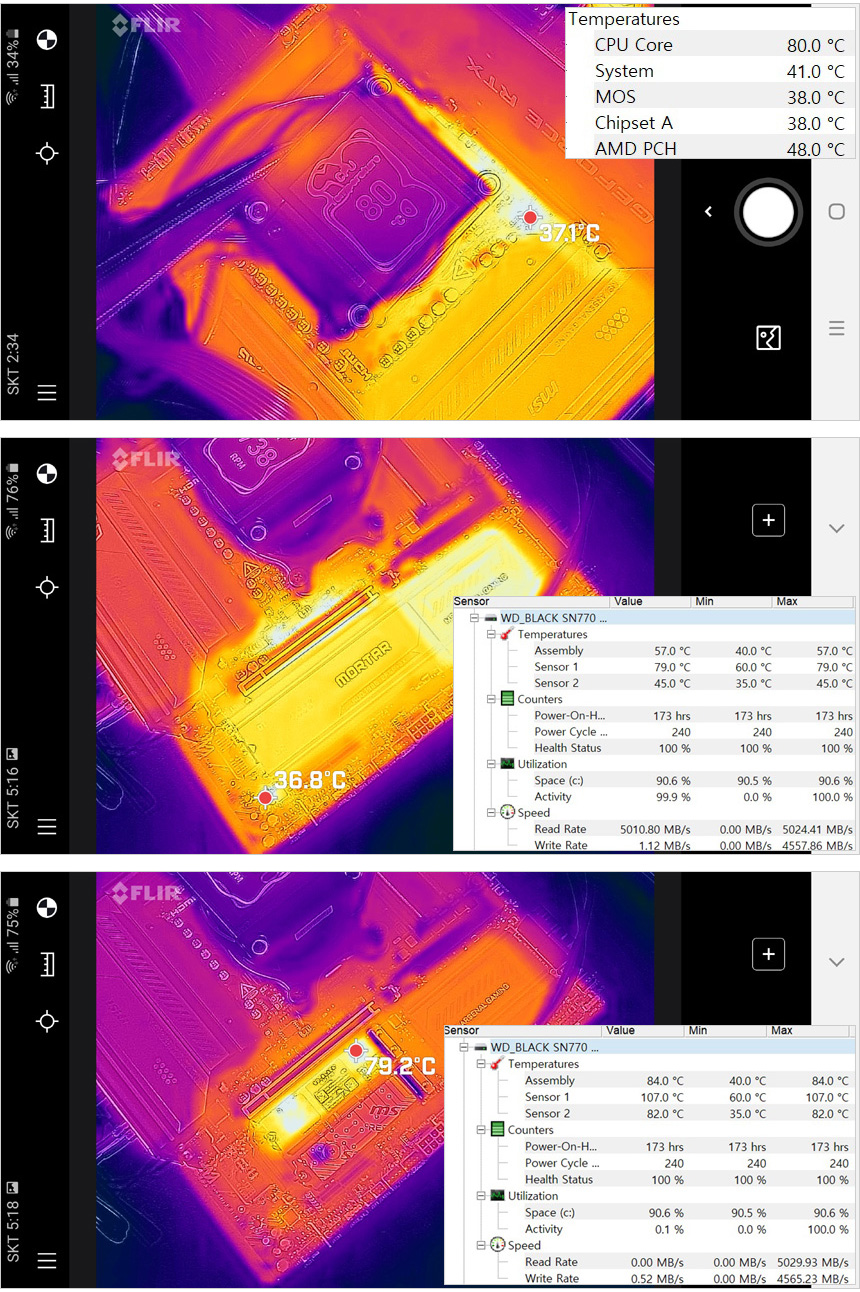Collapse Speed node showing 5010.80 MB/s Read Rate
This screenshot has height=1292, width=860.
pos(491,813)
